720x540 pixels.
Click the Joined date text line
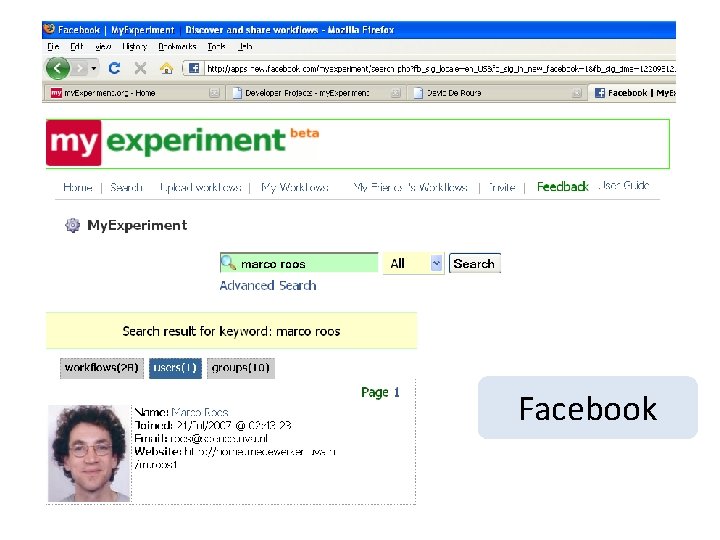tap(213, 425)
